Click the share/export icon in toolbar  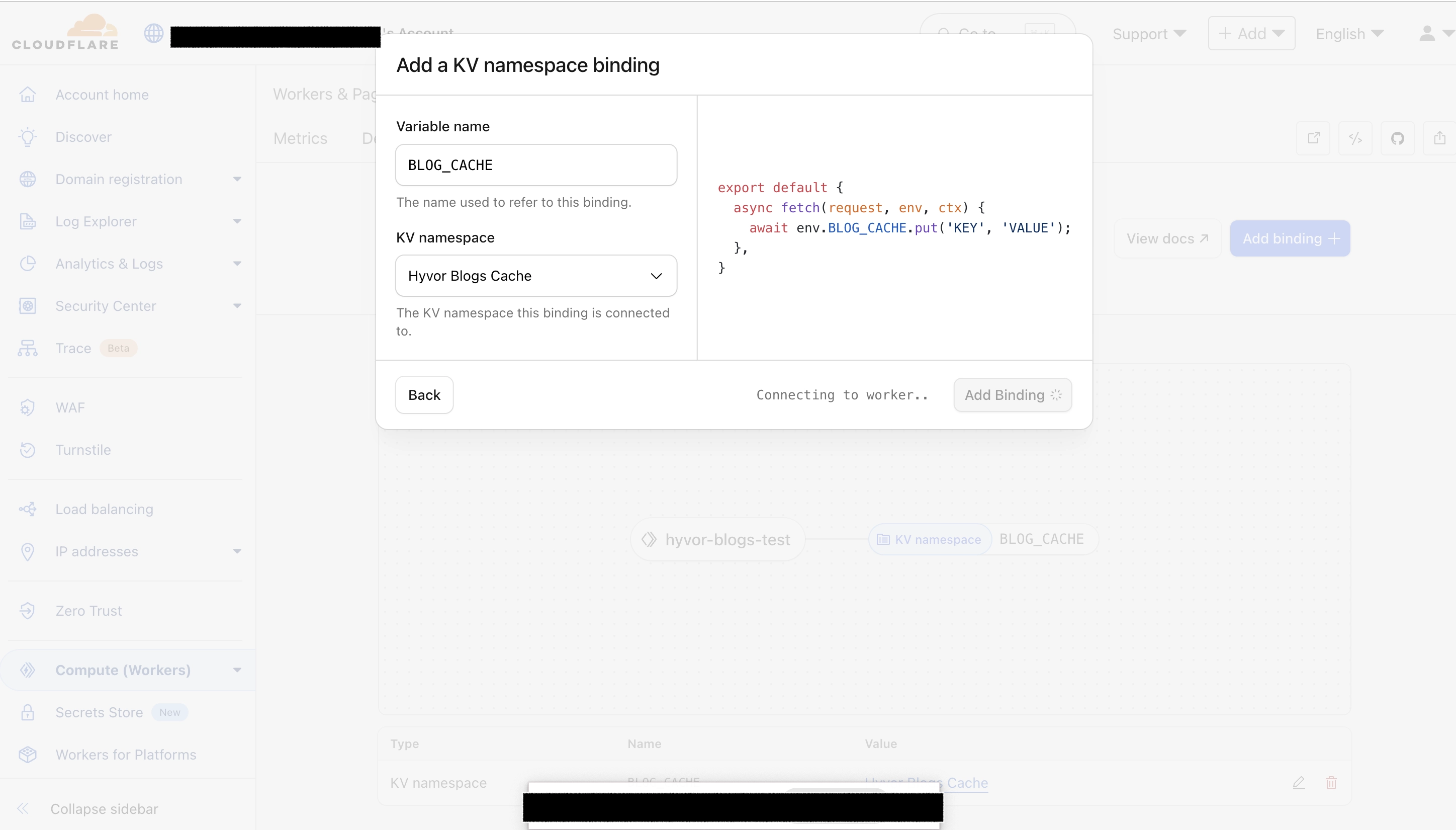pyautogui.click(x=1440, y=138)
